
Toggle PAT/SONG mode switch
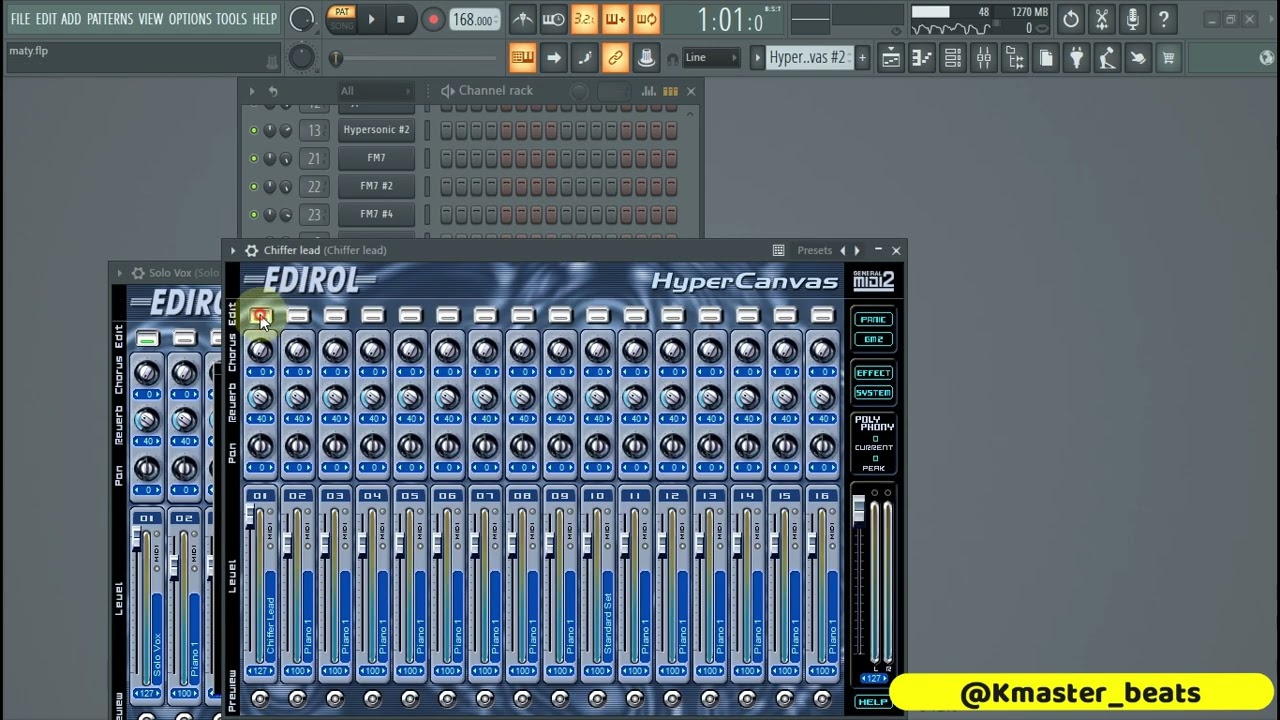342,19
